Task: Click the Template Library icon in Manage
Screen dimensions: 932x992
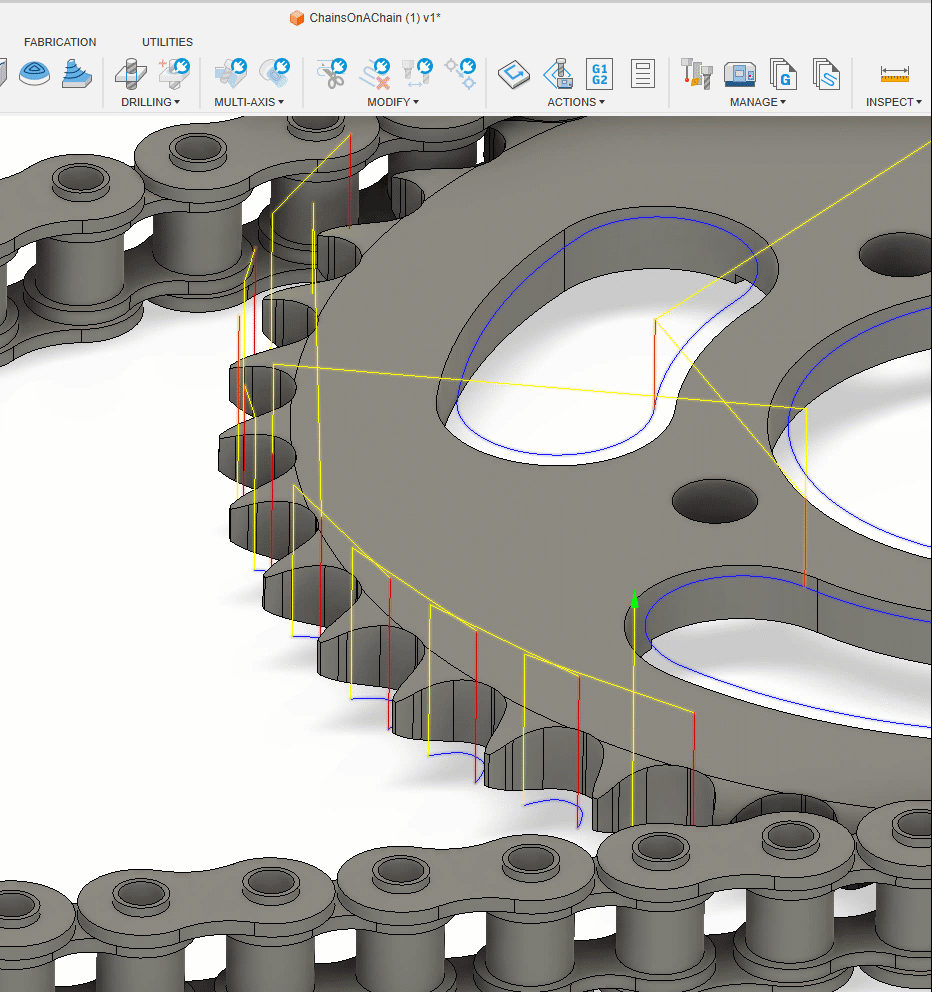Action: [x=826, y=73]
